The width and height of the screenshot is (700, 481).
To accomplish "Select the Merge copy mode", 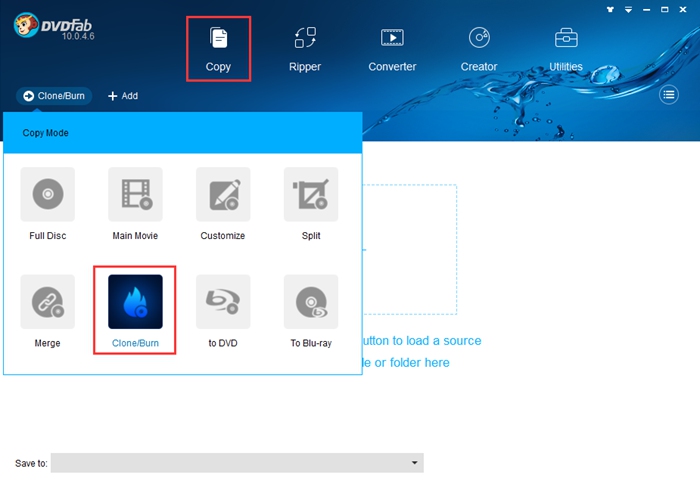I will pyautogui.click(x=48, y=312).
